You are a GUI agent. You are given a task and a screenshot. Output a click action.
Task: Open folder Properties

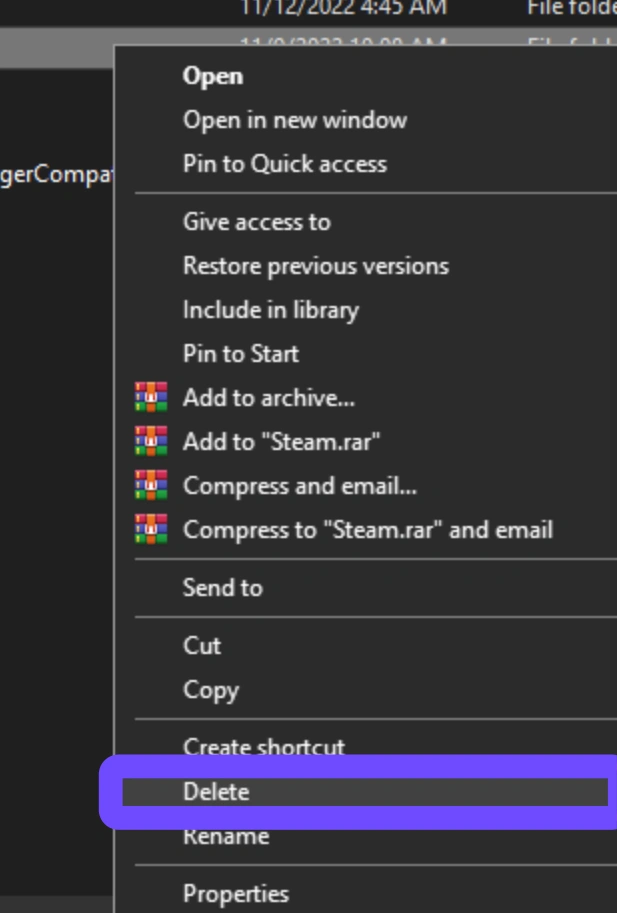point(235,893)
